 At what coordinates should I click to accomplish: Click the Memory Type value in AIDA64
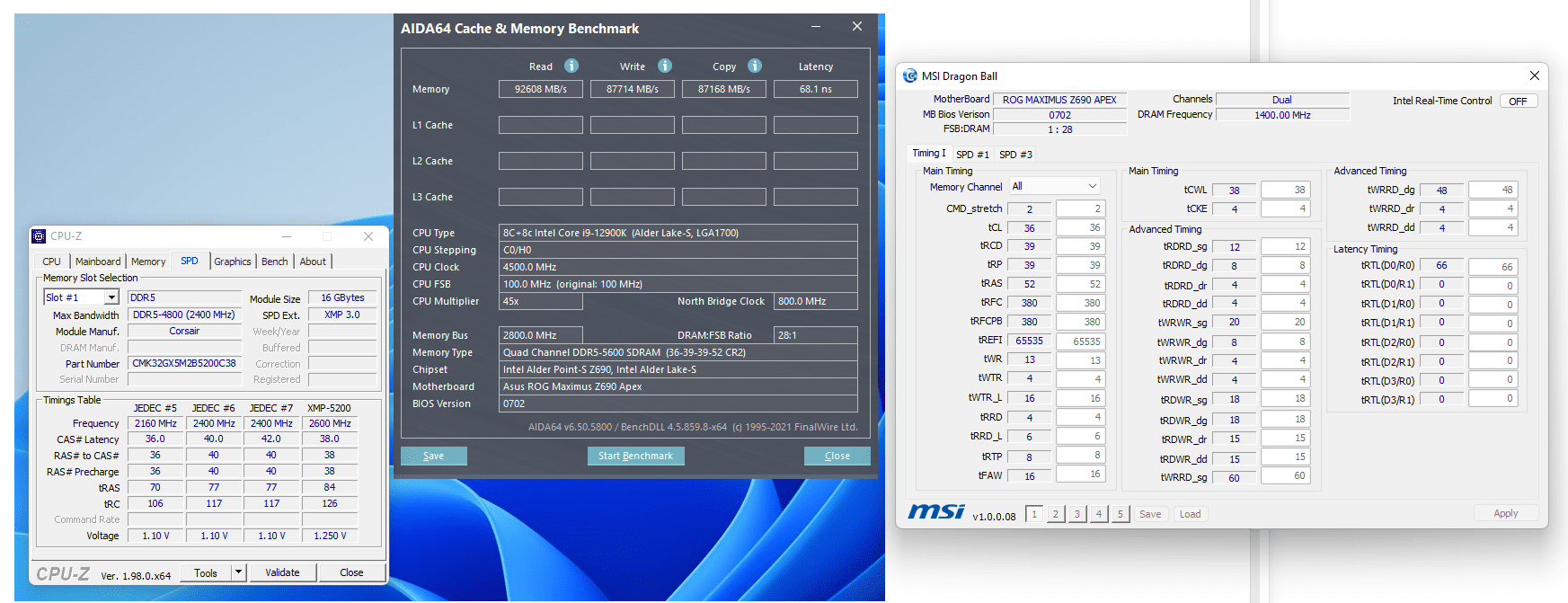tap(678, 352)
